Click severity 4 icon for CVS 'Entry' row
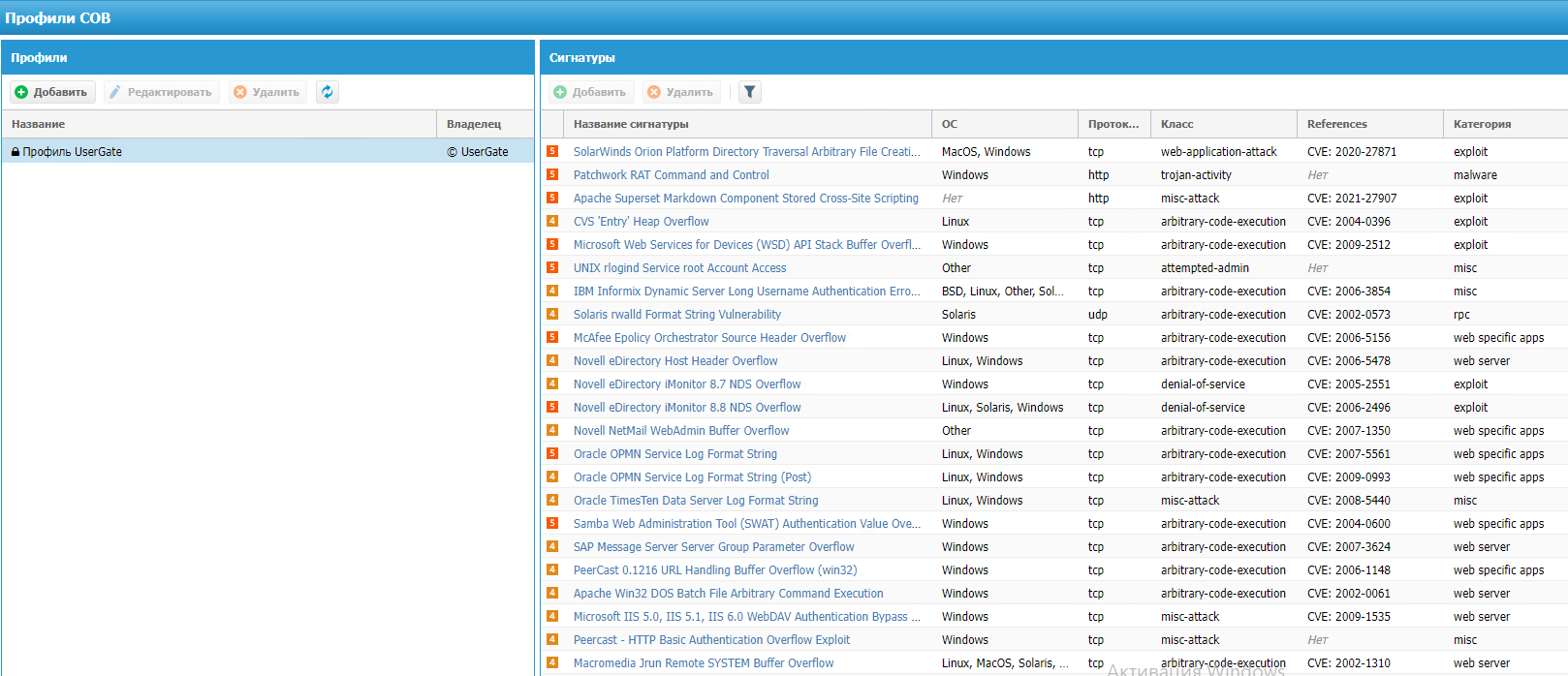 pos(552,221)
